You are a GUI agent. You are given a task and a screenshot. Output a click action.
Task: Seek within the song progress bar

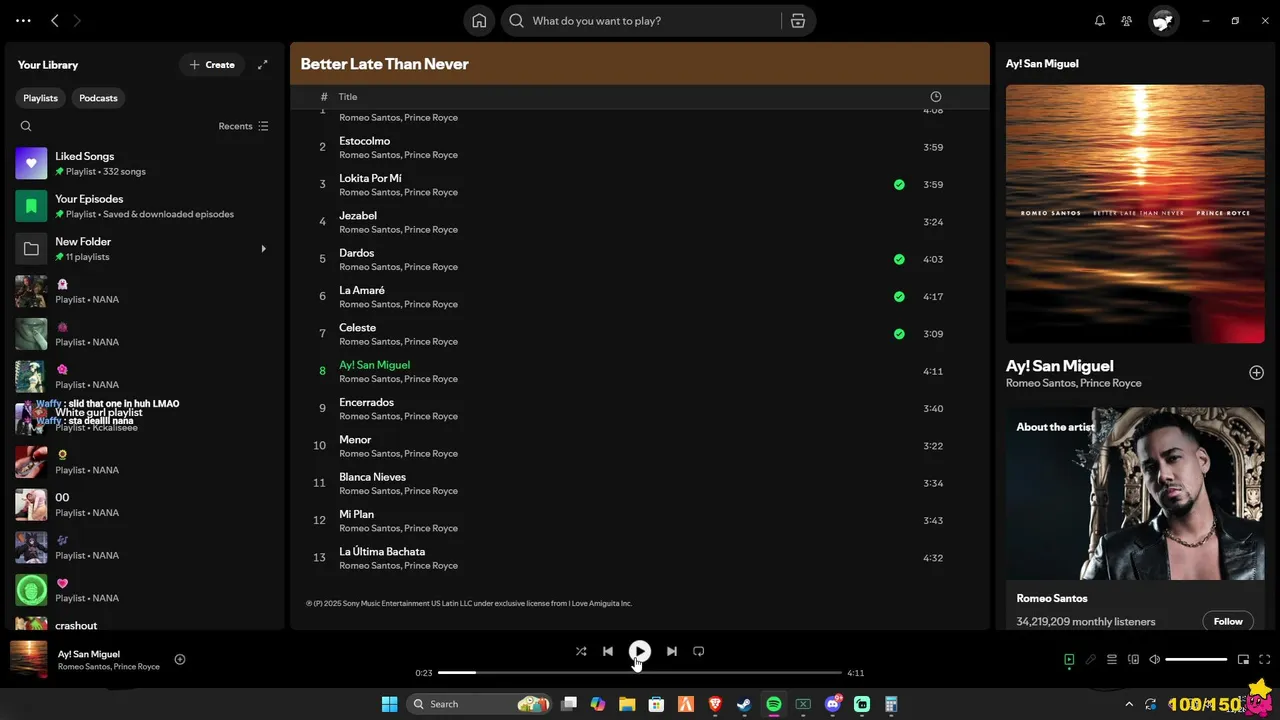[x=640, y=673]
